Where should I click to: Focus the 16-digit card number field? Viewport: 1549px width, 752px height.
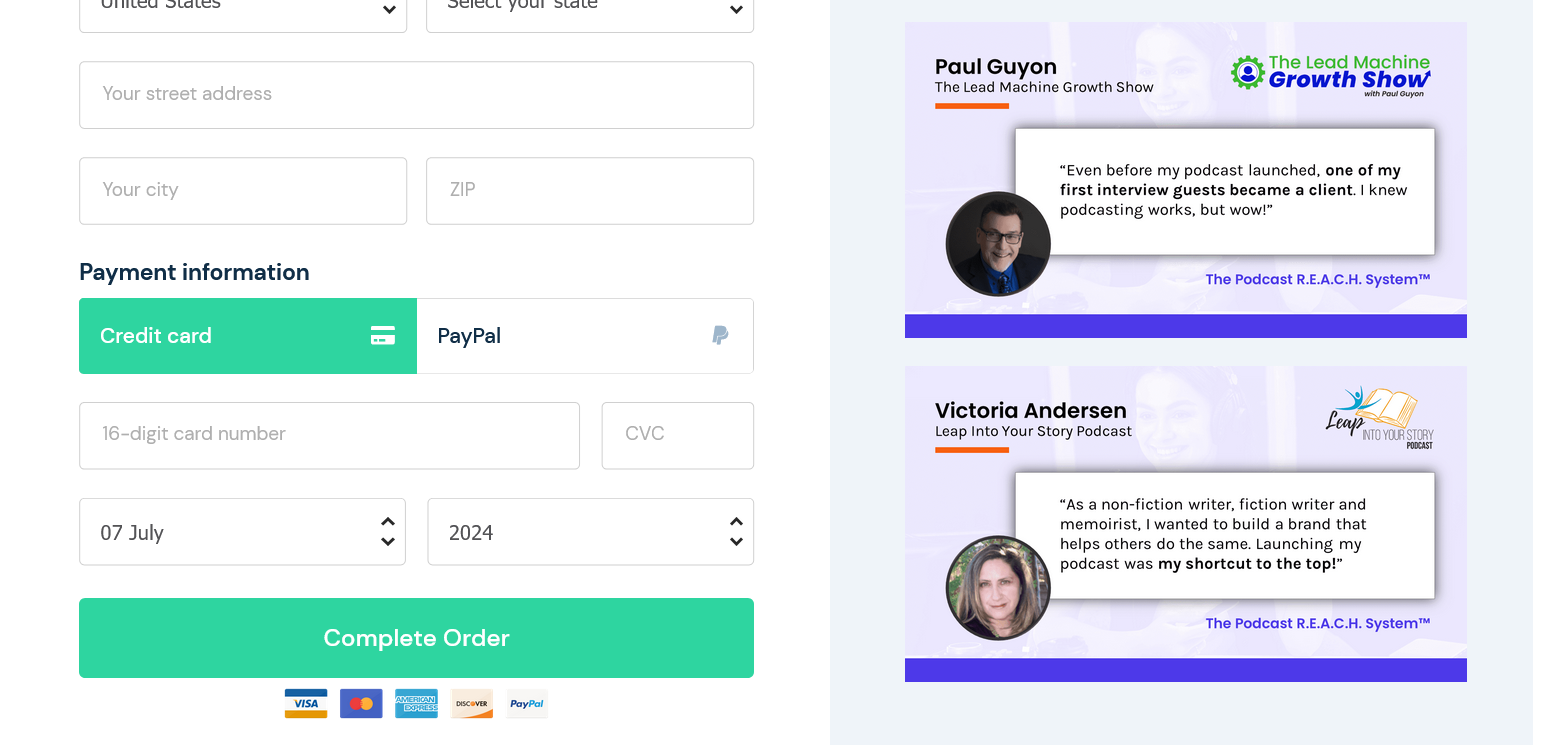(329, 436)
